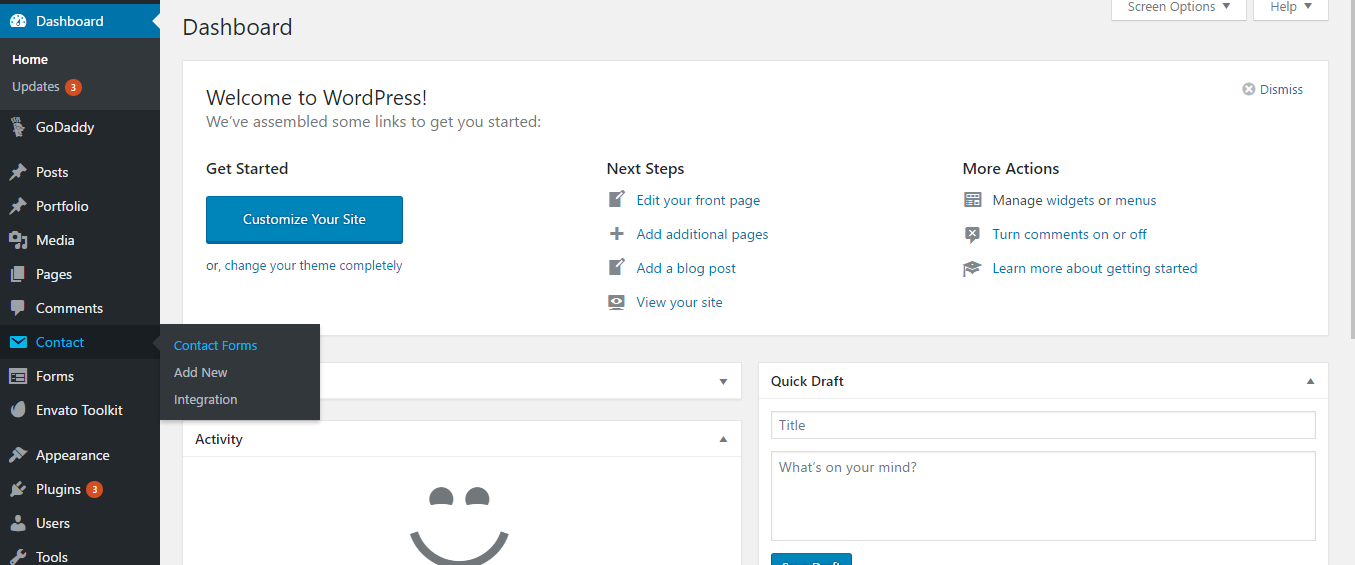
Task: Click the Plugins plug icon
Action: 18,489
